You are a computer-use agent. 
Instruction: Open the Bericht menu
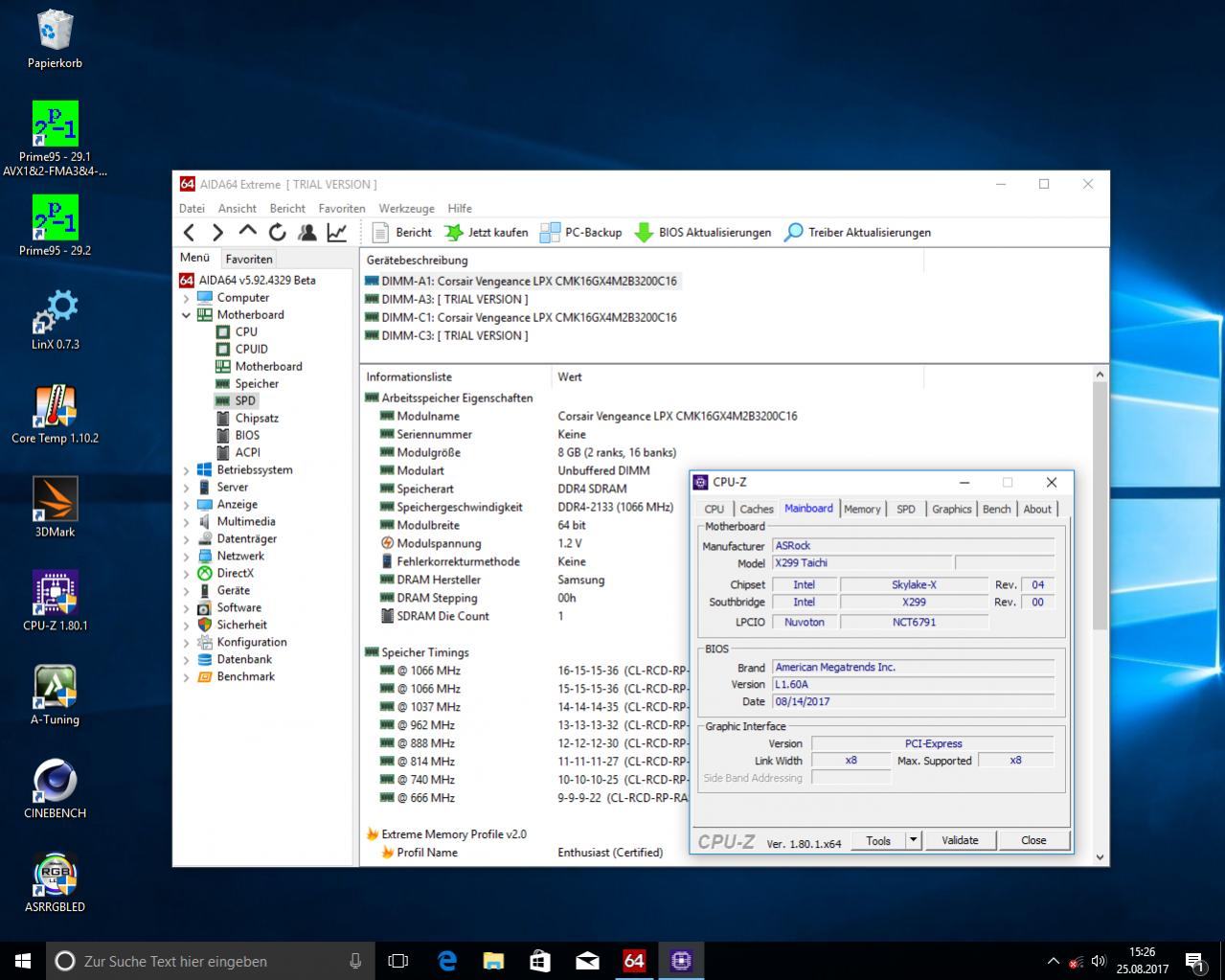[287, 208]
